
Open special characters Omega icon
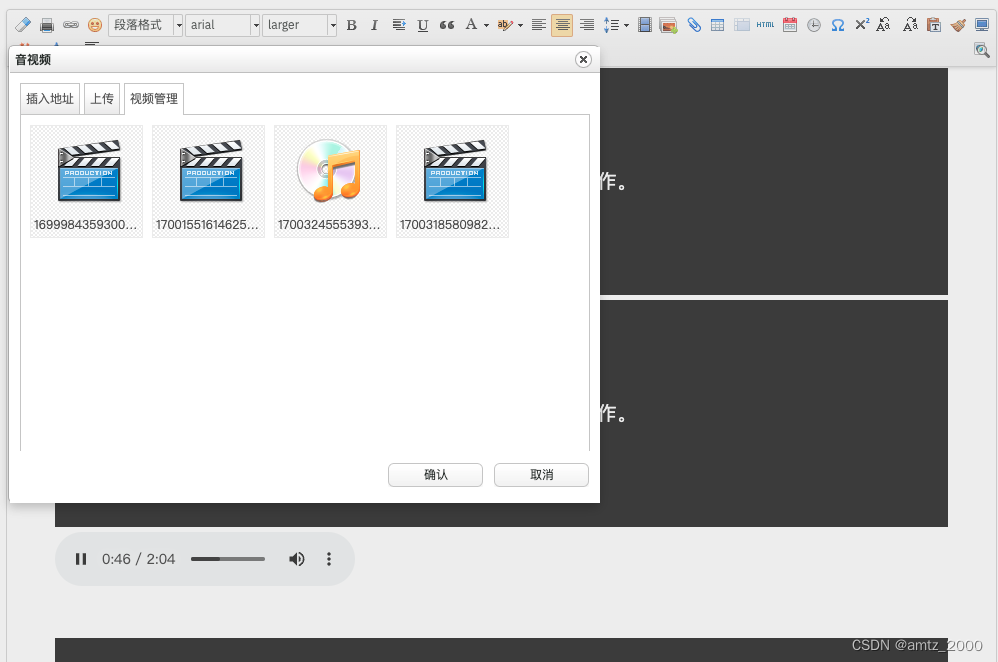838,25
